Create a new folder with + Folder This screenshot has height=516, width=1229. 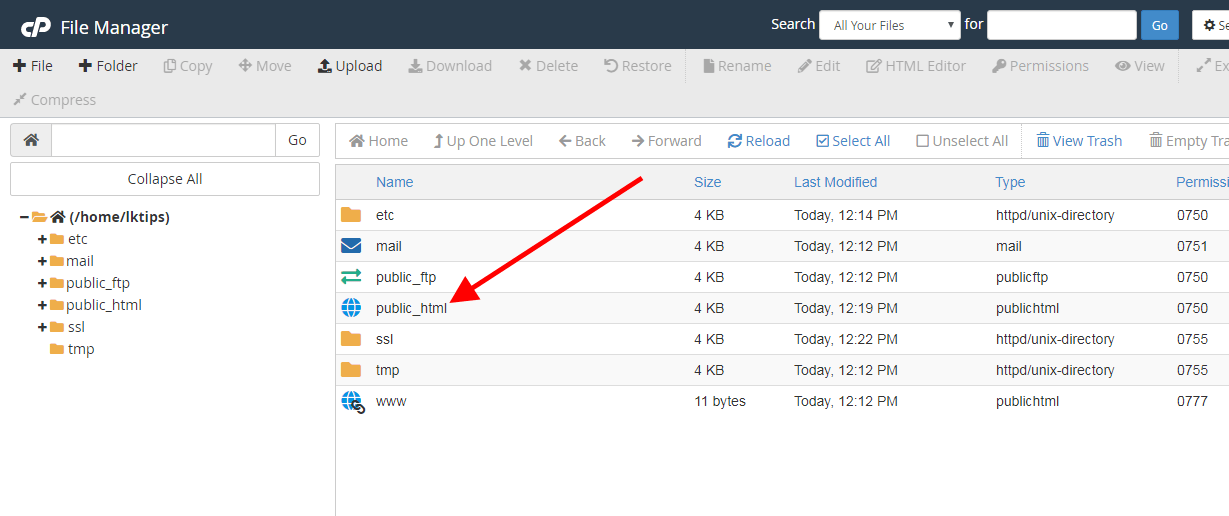tap(108, 66)
